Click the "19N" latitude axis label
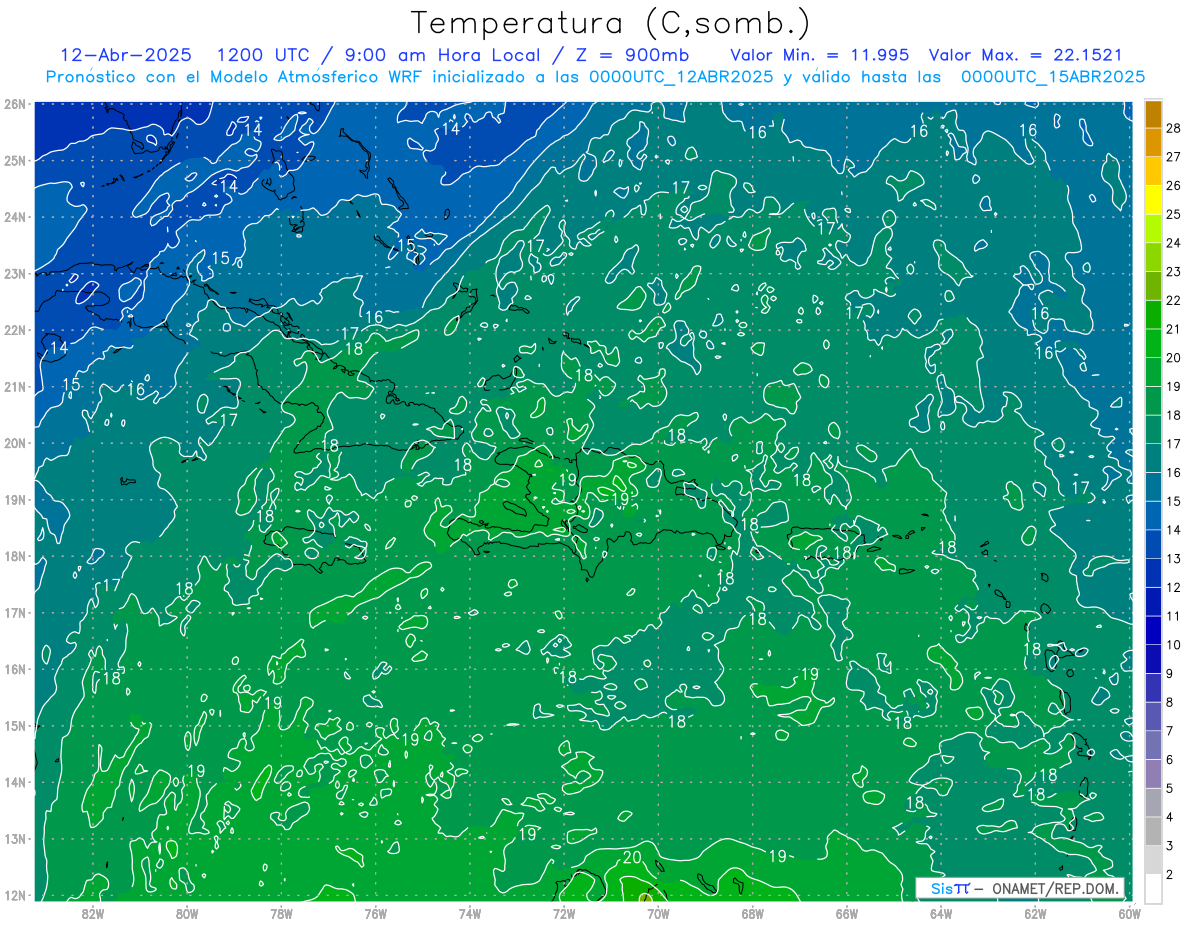This screenshot has width=1200, height=927. [x=15, y=499]
